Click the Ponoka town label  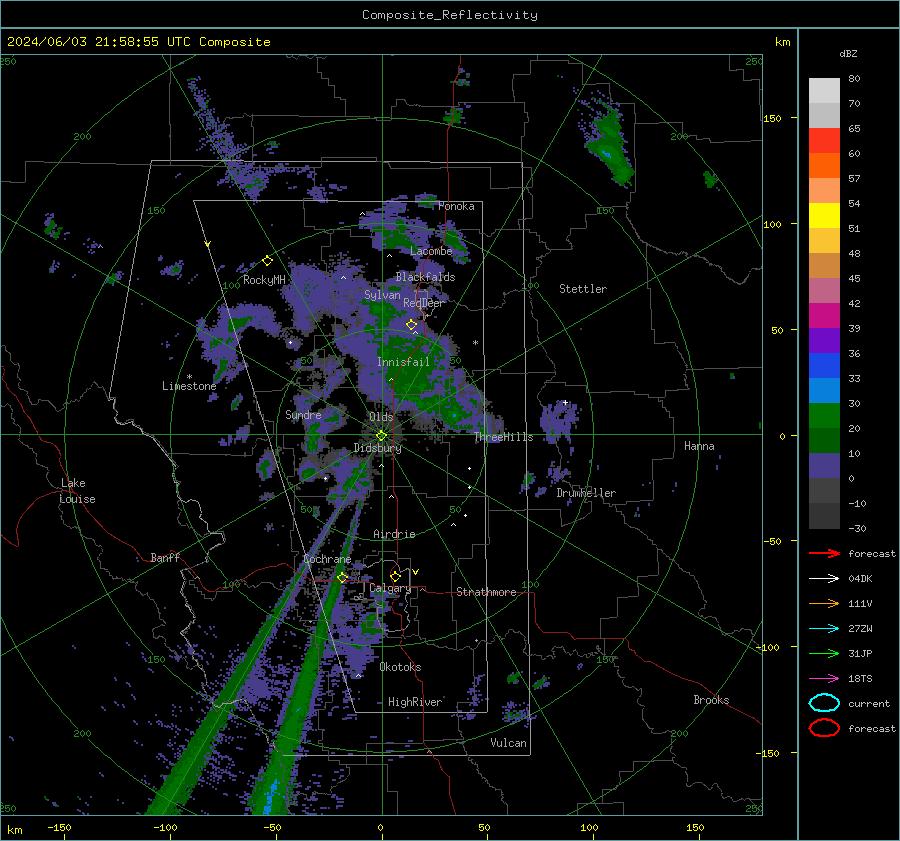pyautogui.click(x=456, y=206)
